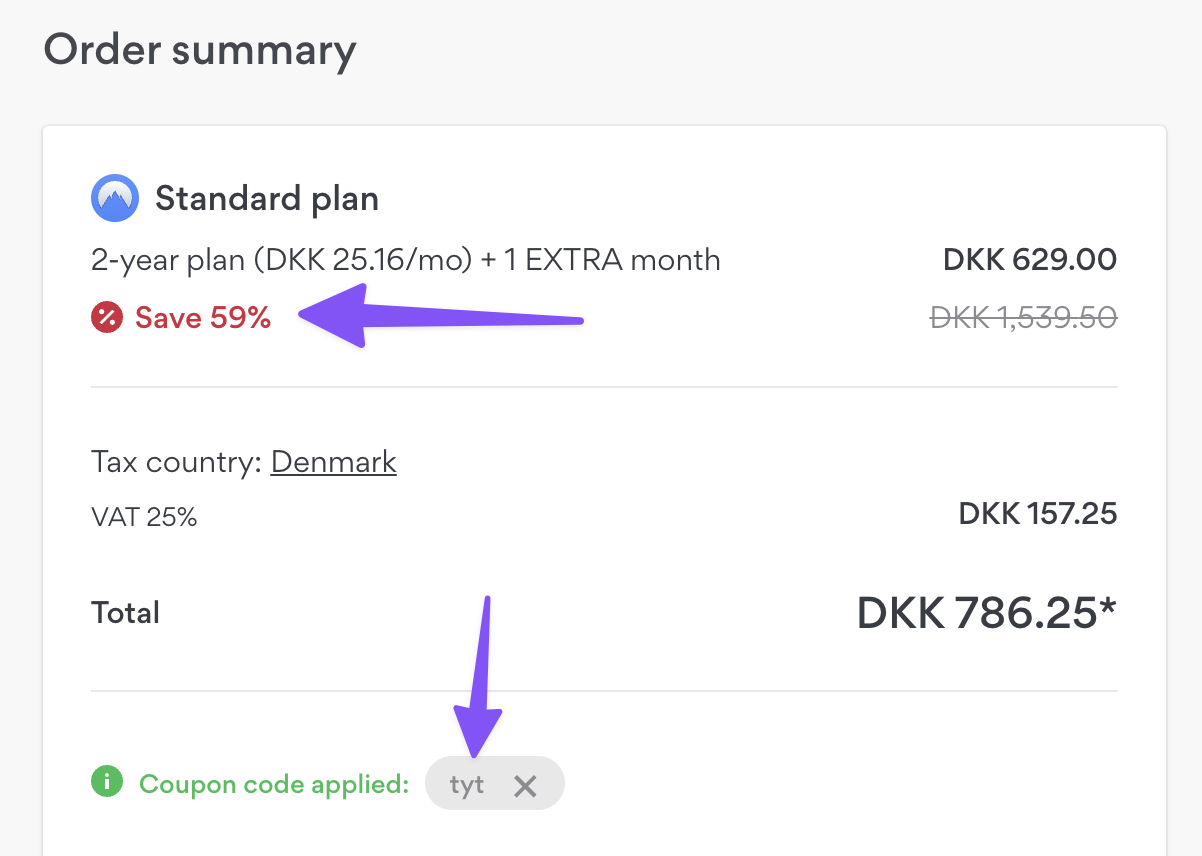Screen dimensions: 1202x856
Task: Click the Total amount DKK 786.25
Action: (986, 612)
